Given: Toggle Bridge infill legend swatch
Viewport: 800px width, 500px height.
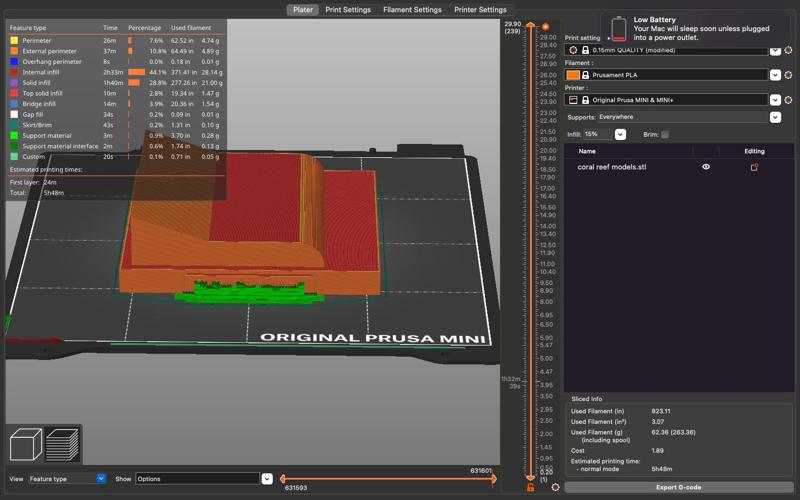Looking at the screenshot, I should (14, 104).
